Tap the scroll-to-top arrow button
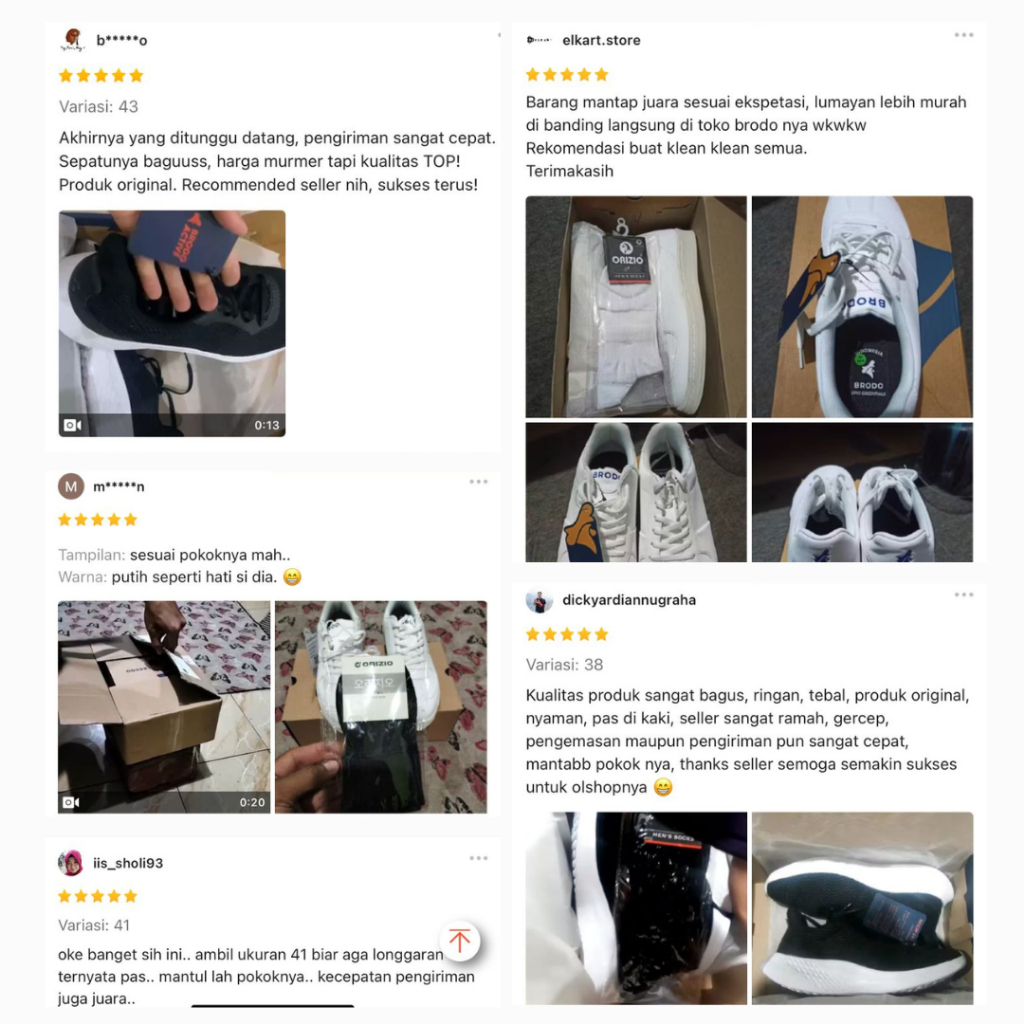1024x1024 pixels. (x=460, y=940)
